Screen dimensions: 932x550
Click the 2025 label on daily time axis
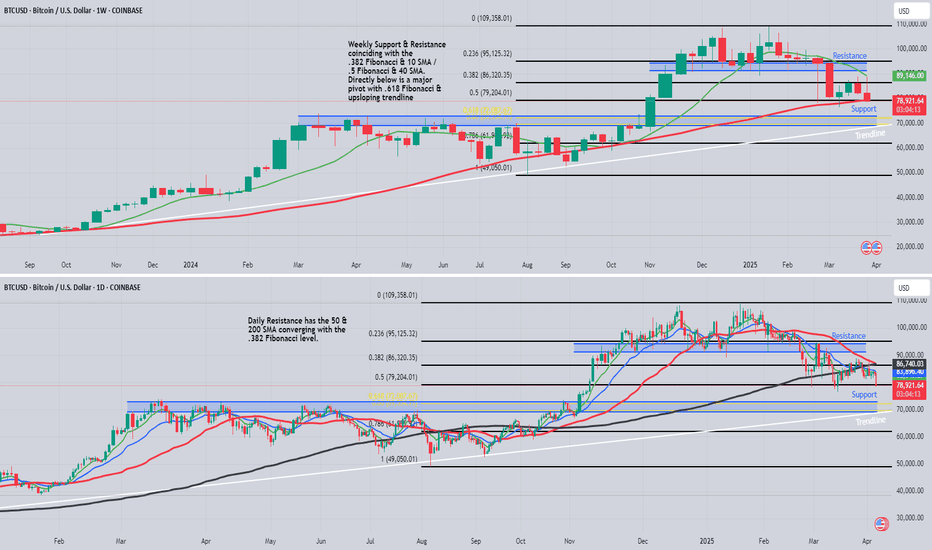[x=707, y=542]
